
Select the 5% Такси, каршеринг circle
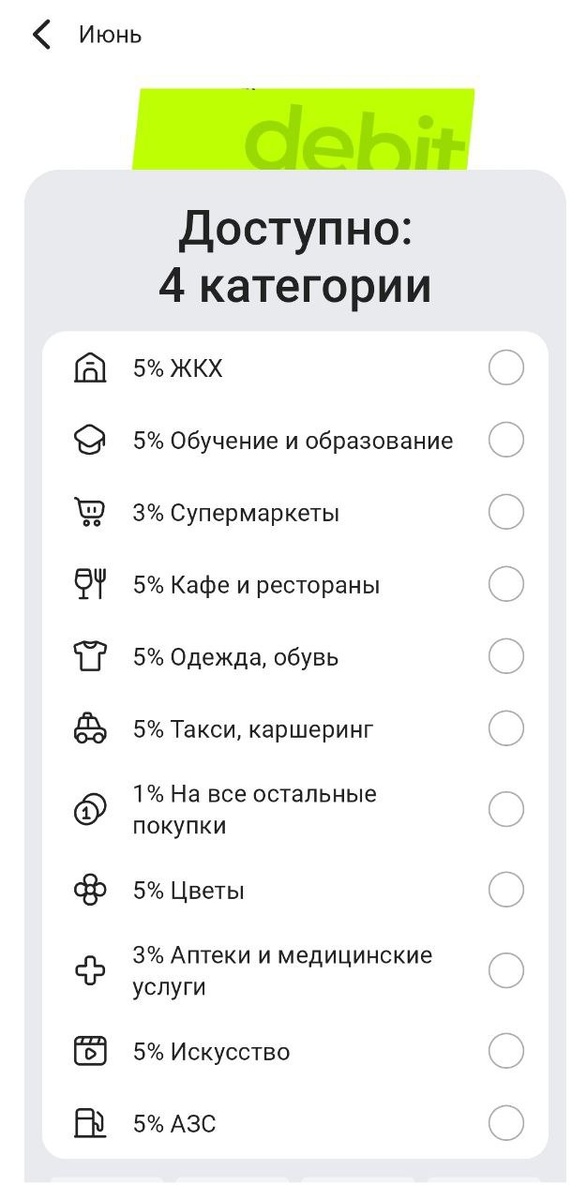(x=506, y=729)
